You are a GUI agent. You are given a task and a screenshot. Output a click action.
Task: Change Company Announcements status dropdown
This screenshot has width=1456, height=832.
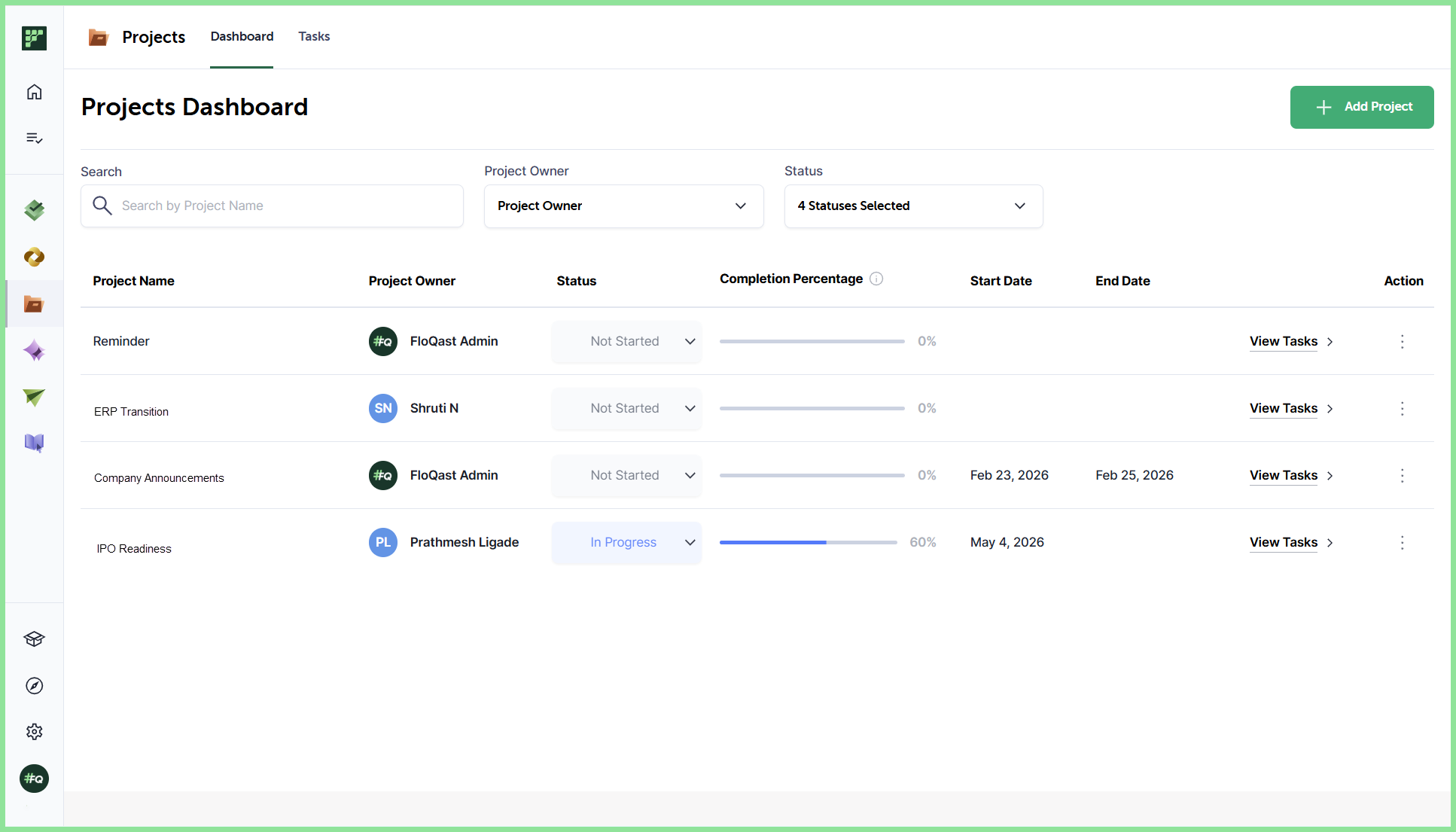[x=626, y=475]
